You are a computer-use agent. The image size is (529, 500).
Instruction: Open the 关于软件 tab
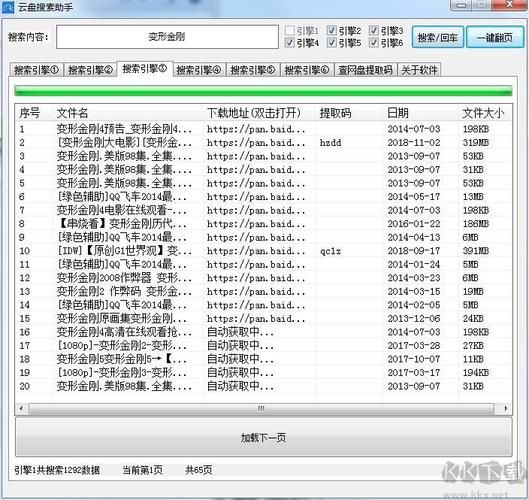419,70
